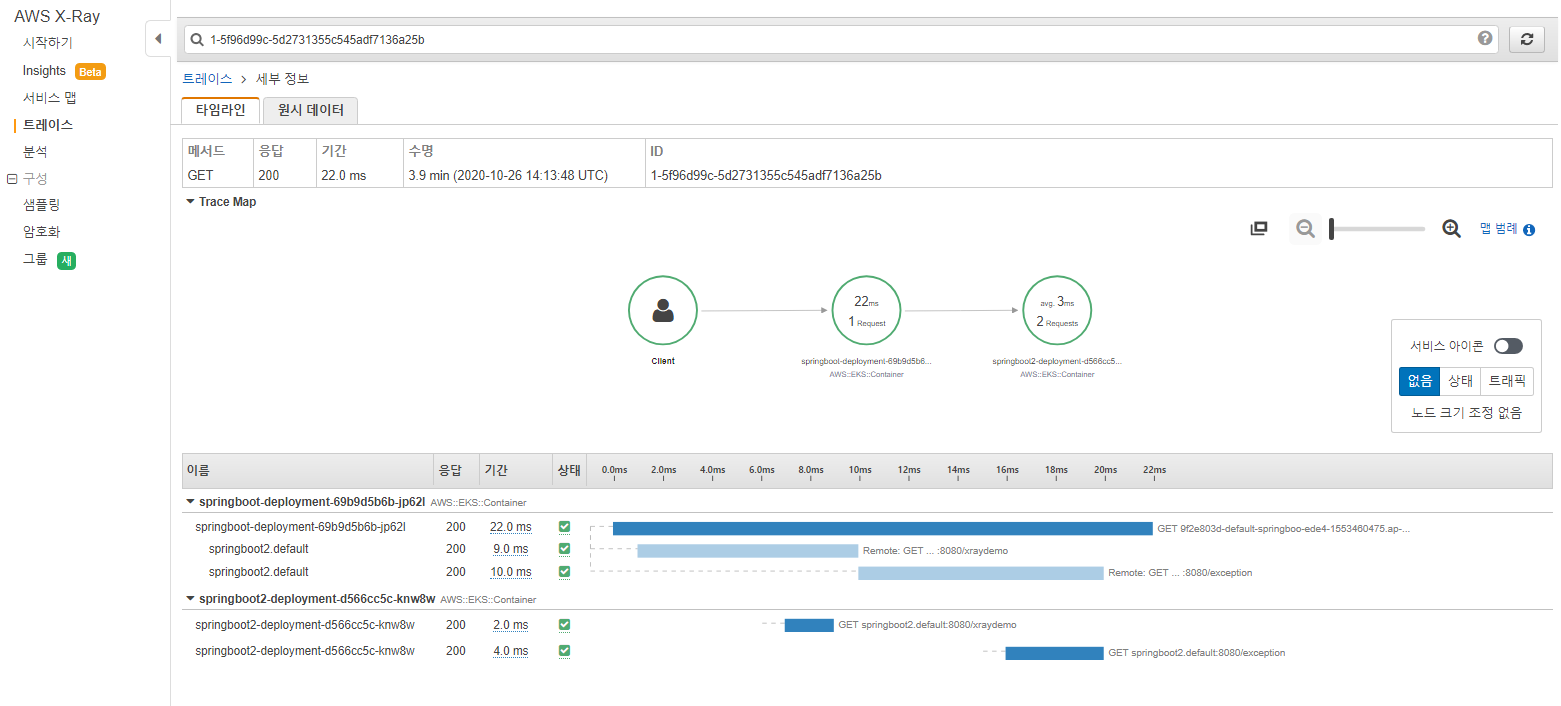Click the fit-to-window map icon
The image size is (1561, 706).
coord(1259,228)
